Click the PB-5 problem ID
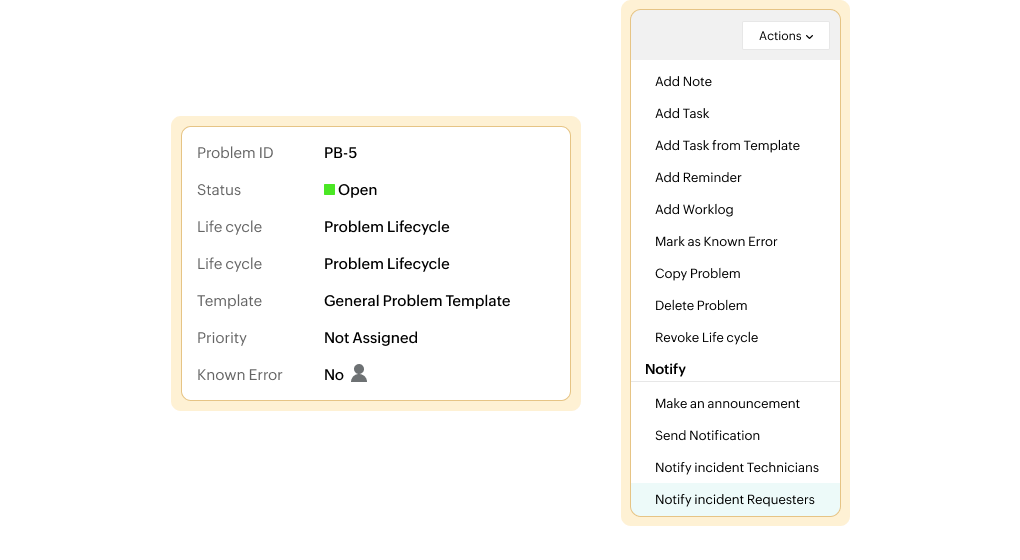Screen dimensions: 1020x560 (x=340, y=153)
